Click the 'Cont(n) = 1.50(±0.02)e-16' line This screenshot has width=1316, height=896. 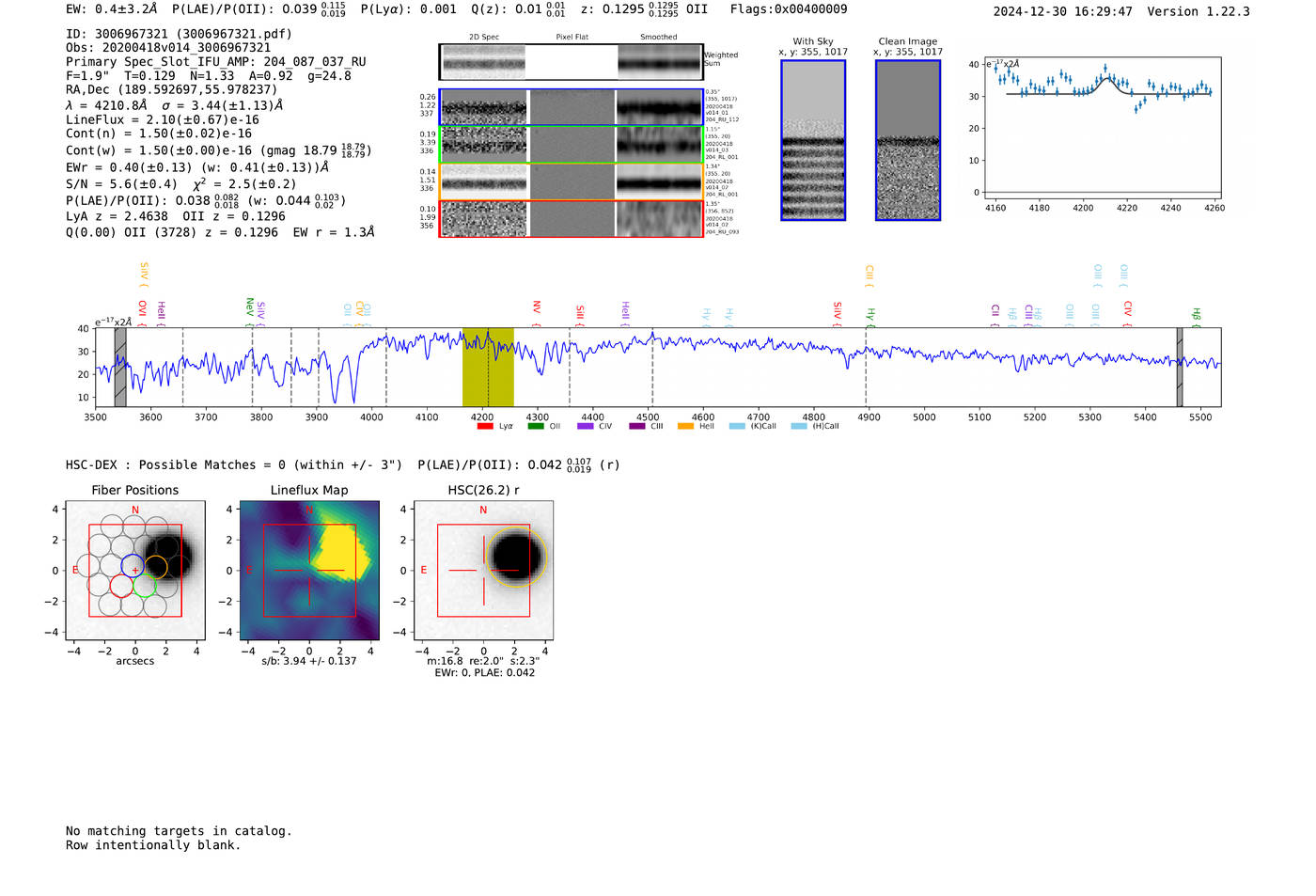tap(159, 134)
